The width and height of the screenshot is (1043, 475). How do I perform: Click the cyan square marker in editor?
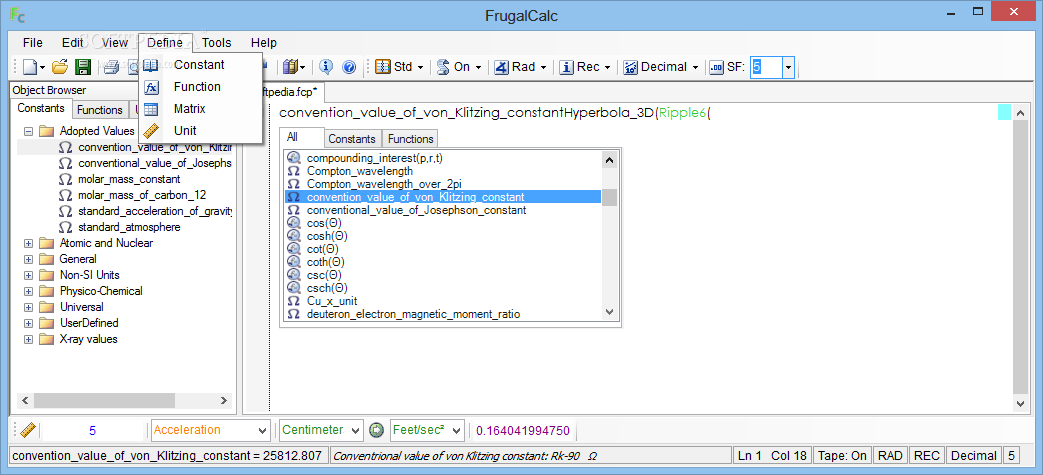coord(1004,112)
